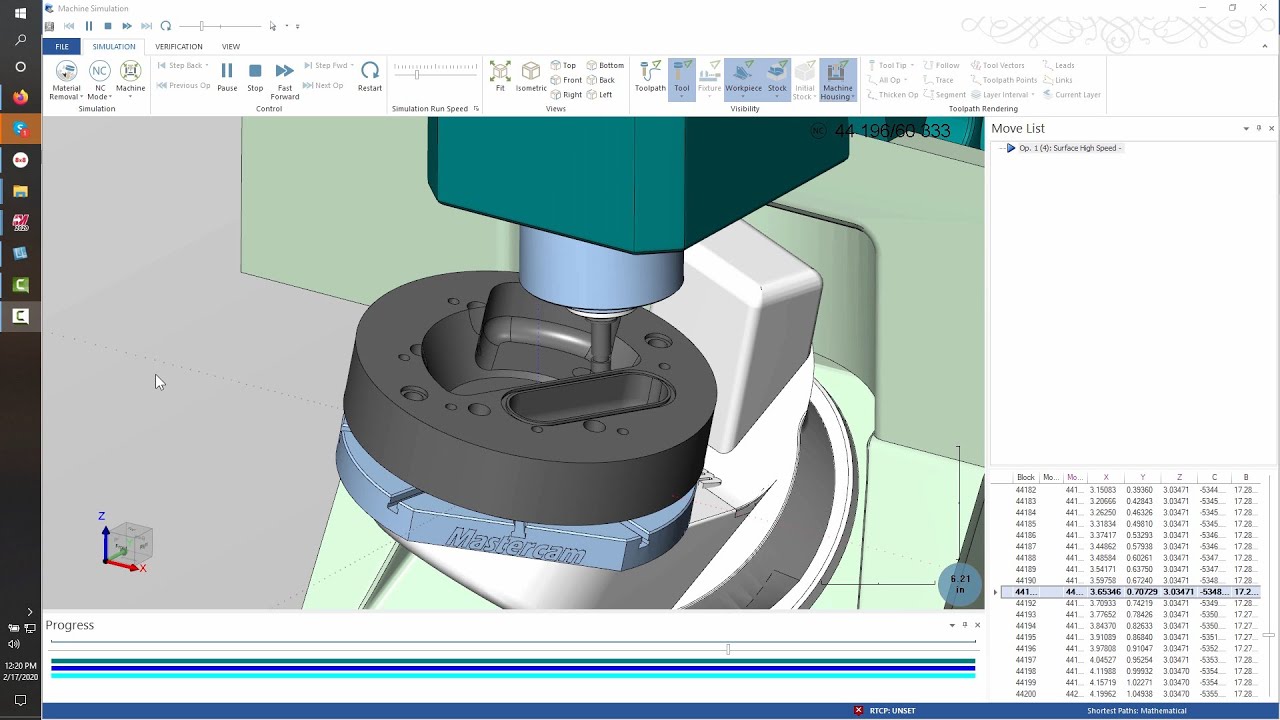Toggle Trace toolpath rendering
This screenshot has height=720, width=1280.
click(938, 80)
